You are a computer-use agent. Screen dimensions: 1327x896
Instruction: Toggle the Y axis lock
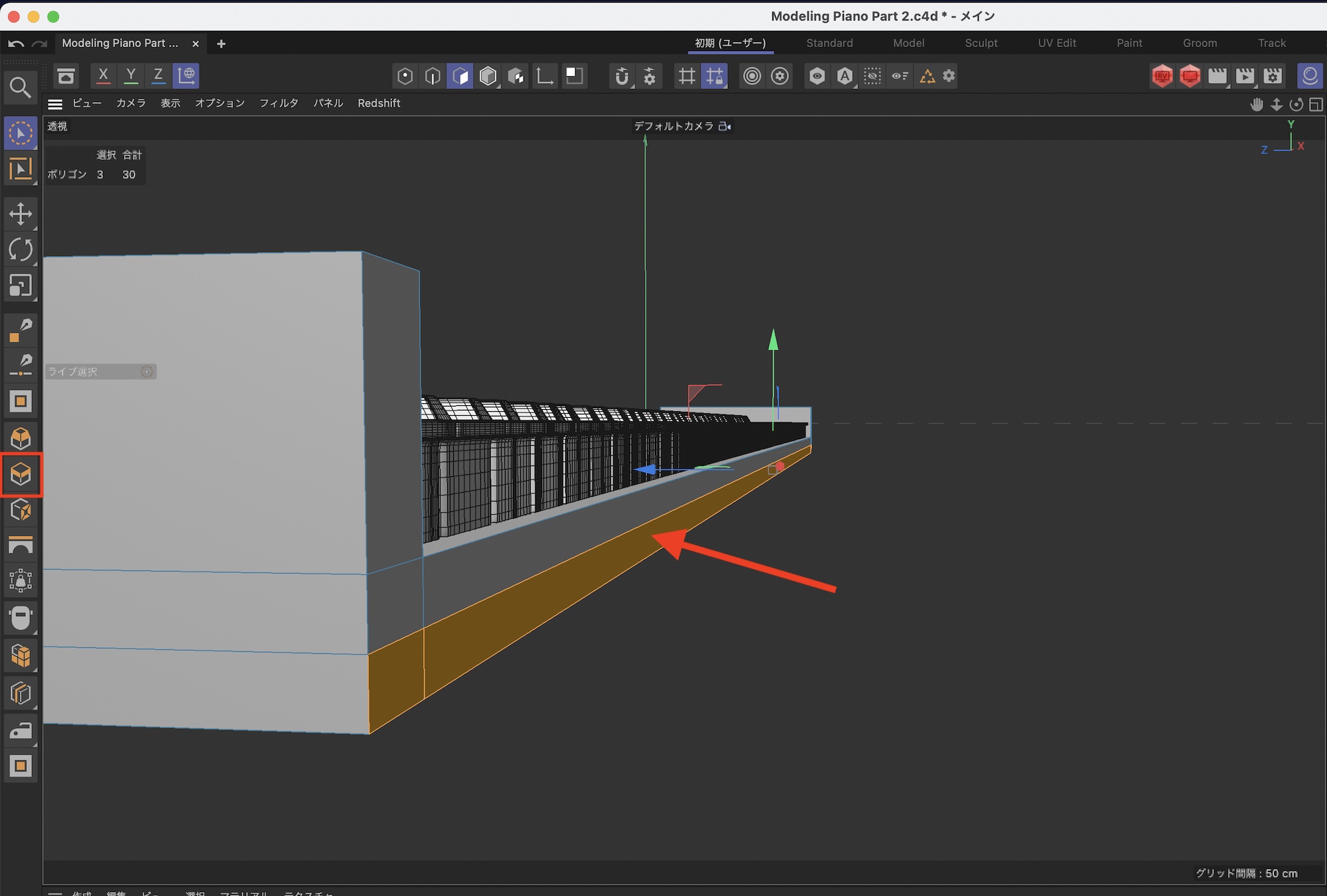[x=131, y=75]
